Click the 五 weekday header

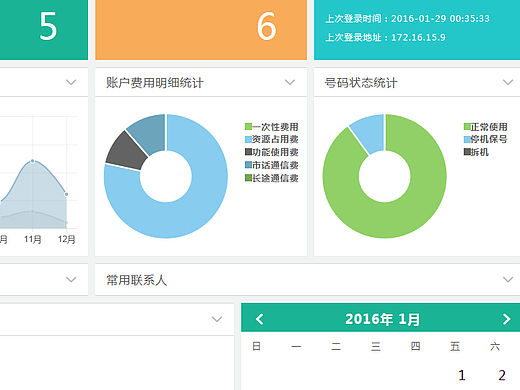pos(455,346)
